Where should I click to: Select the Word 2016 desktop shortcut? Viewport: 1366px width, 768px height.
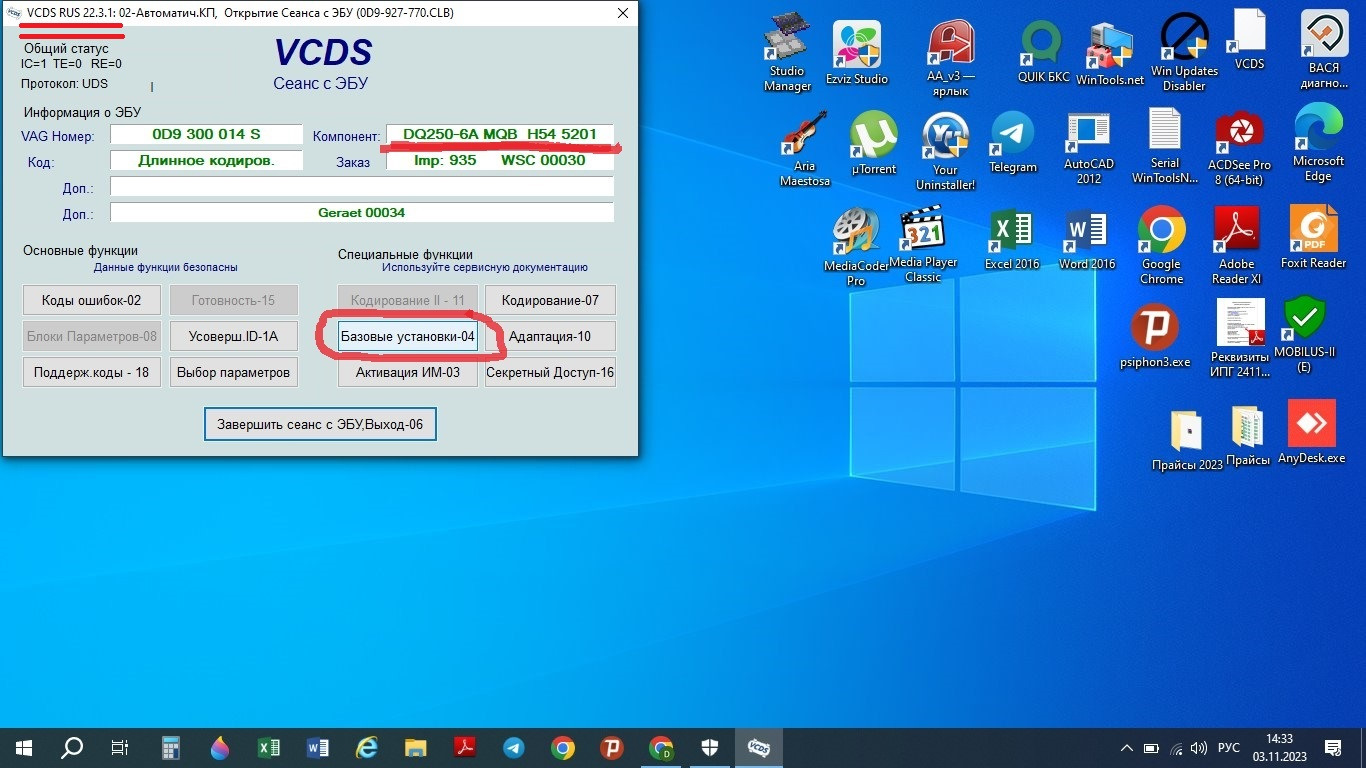coord(1086,240)
